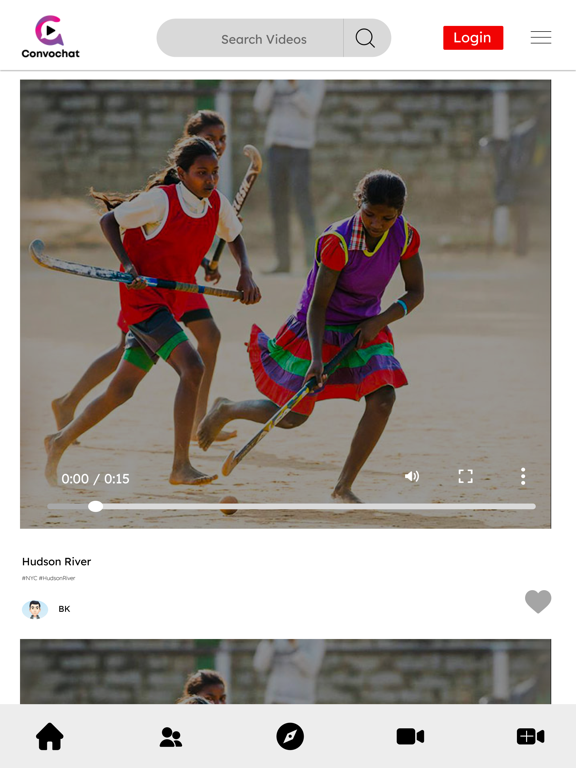Open the friends tab in bottom bar
The image size is (576, 768).
(x=170, y=737)
